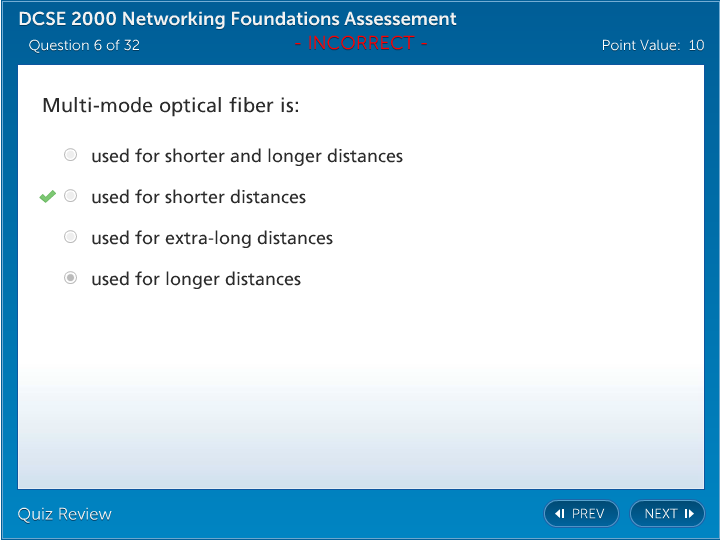Click the right arrow icon in NEXT
Image resolution: width=720 pixels, height=540 pixels.
(689, 514)
